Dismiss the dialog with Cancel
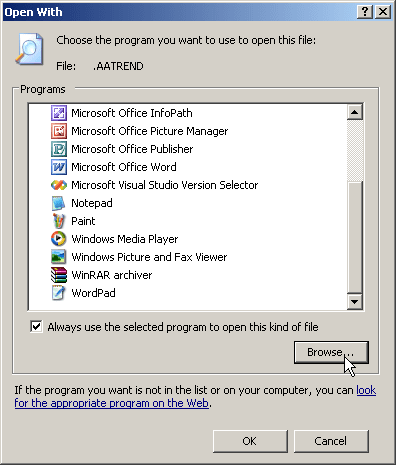Viewport: 396px width, 465px height. point(331,441)
